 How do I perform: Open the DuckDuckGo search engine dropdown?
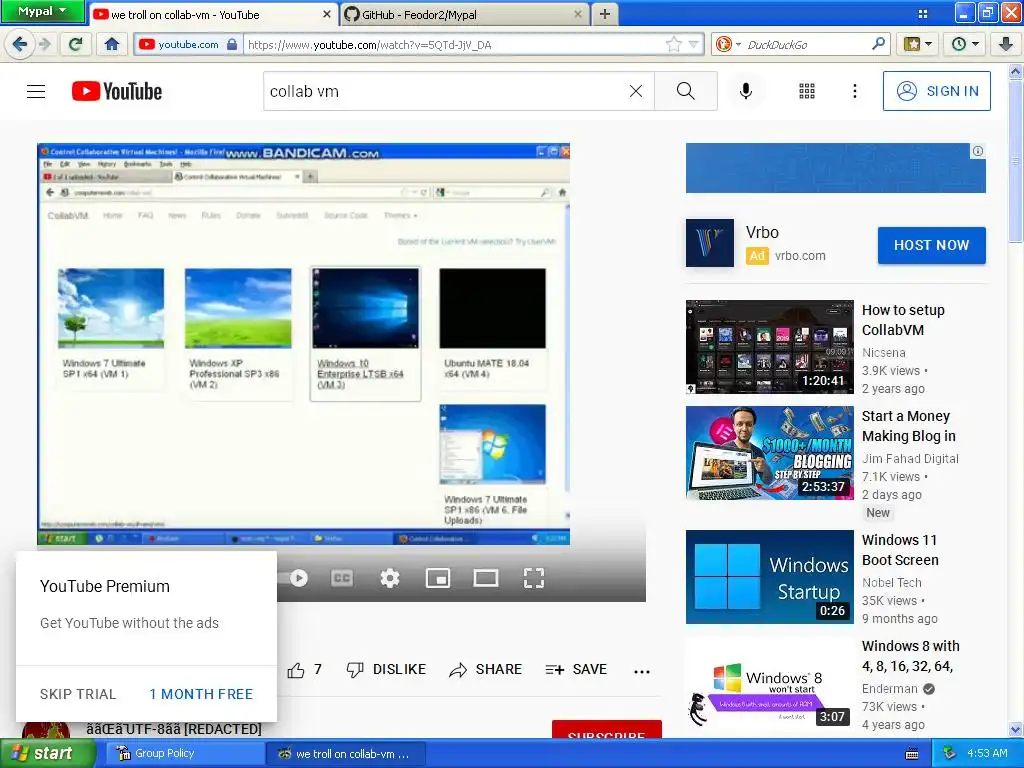tap(728, 44)
